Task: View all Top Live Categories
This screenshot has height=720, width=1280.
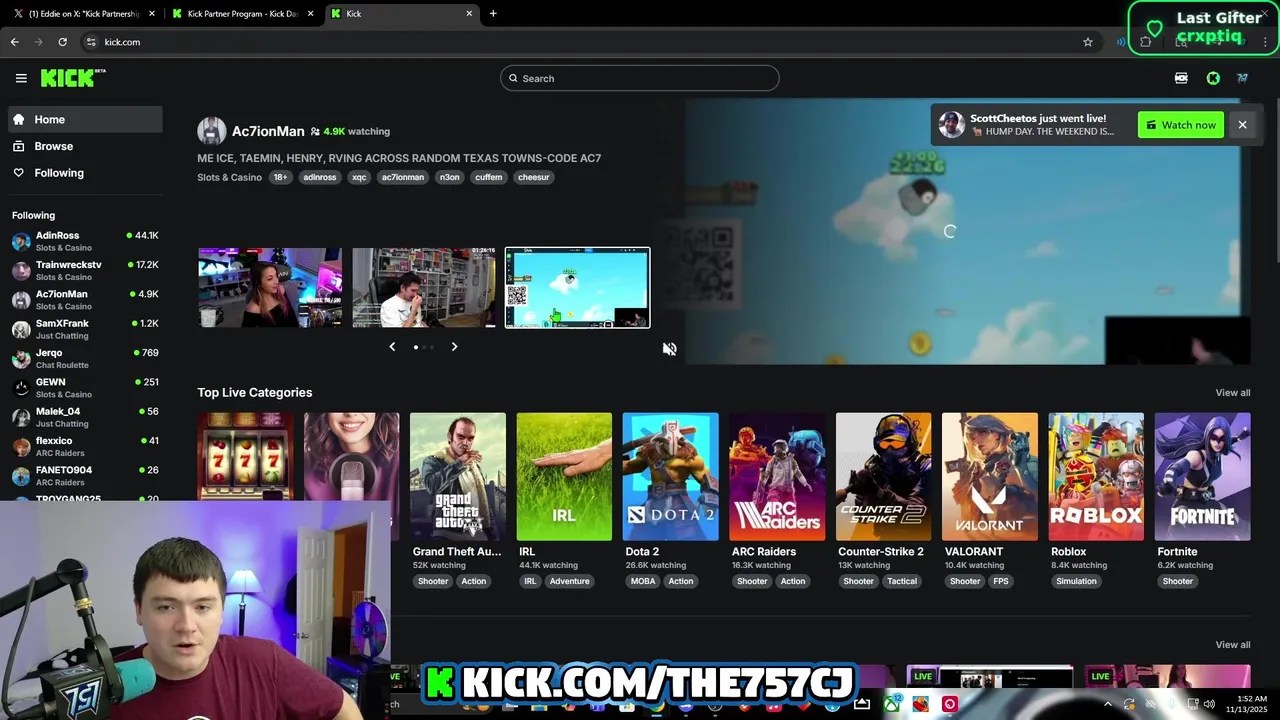Action: tap(1232, 393)
